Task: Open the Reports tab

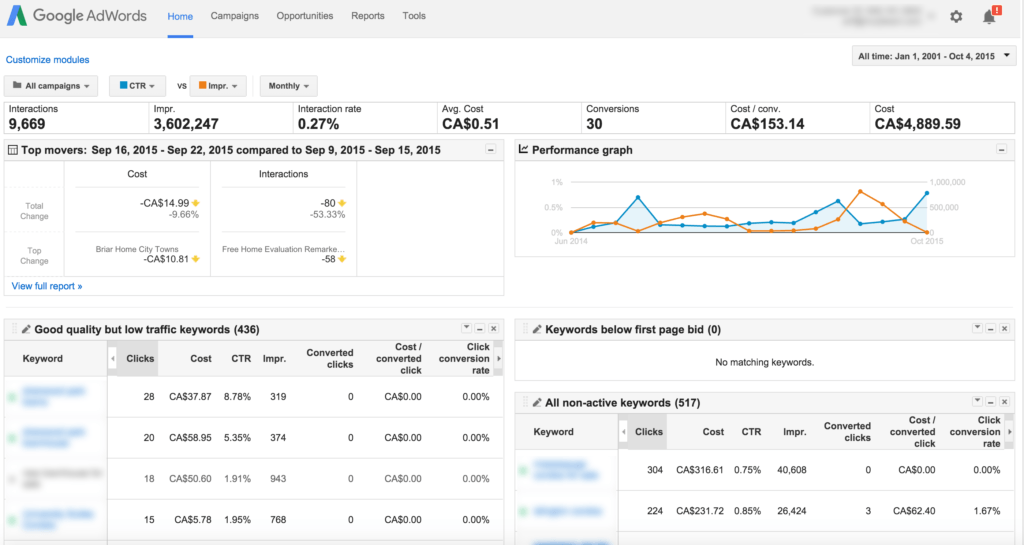Action: point(367,17)
